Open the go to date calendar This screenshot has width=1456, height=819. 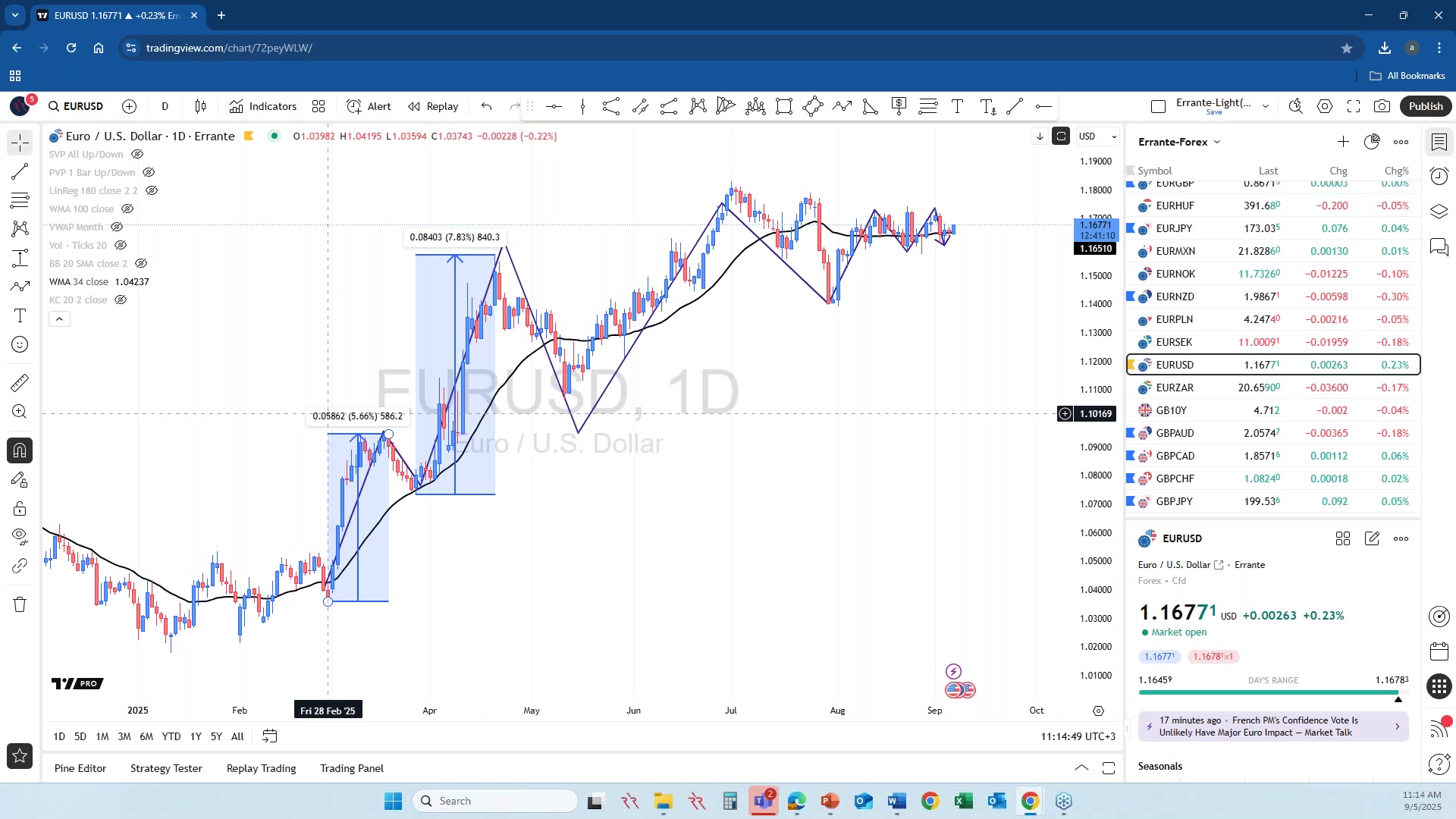269,736
